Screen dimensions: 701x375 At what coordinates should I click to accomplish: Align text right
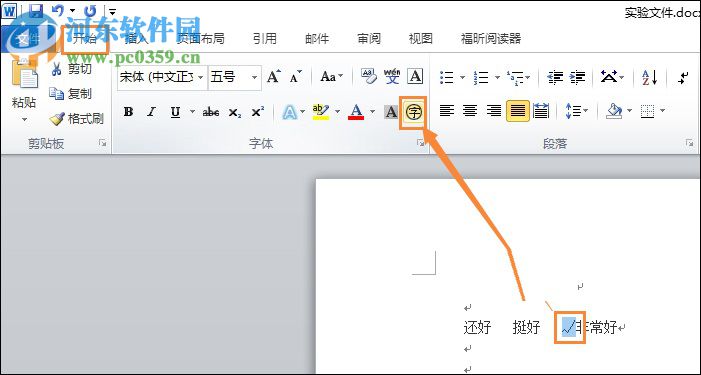(x=494, y=111)
